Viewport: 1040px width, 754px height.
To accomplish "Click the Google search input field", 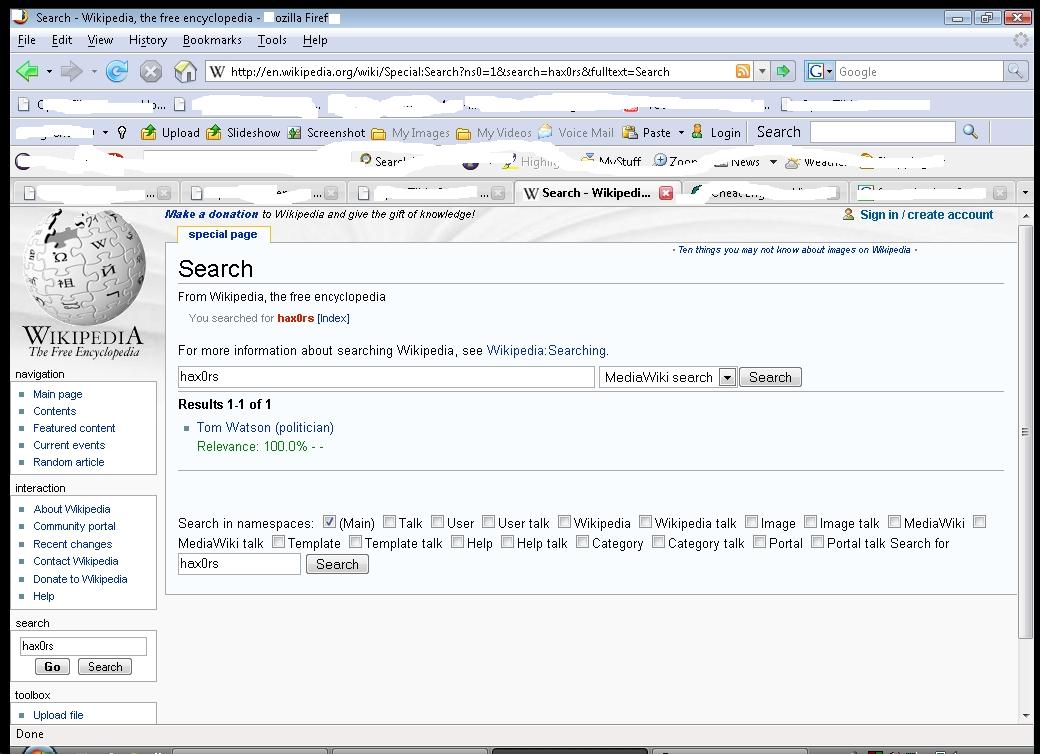I will [x=919, y=71].
